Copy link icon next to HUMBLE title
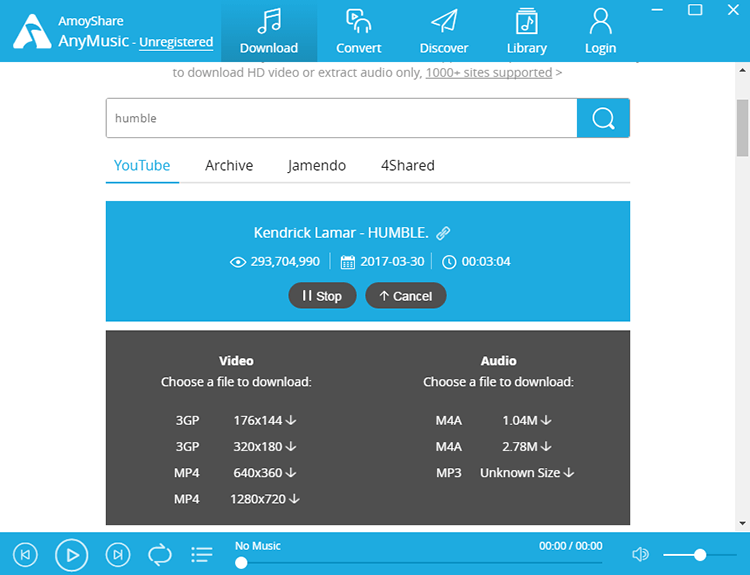 (443, 233)
